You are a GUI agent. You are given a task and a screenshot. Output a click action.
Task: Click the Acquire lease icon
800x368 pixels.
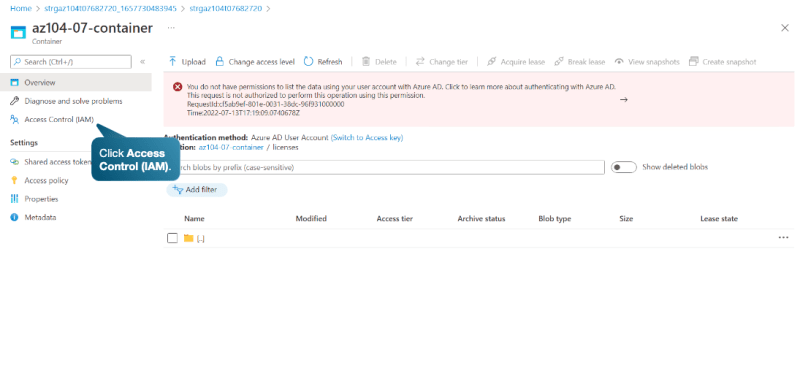tap(491, 61)
